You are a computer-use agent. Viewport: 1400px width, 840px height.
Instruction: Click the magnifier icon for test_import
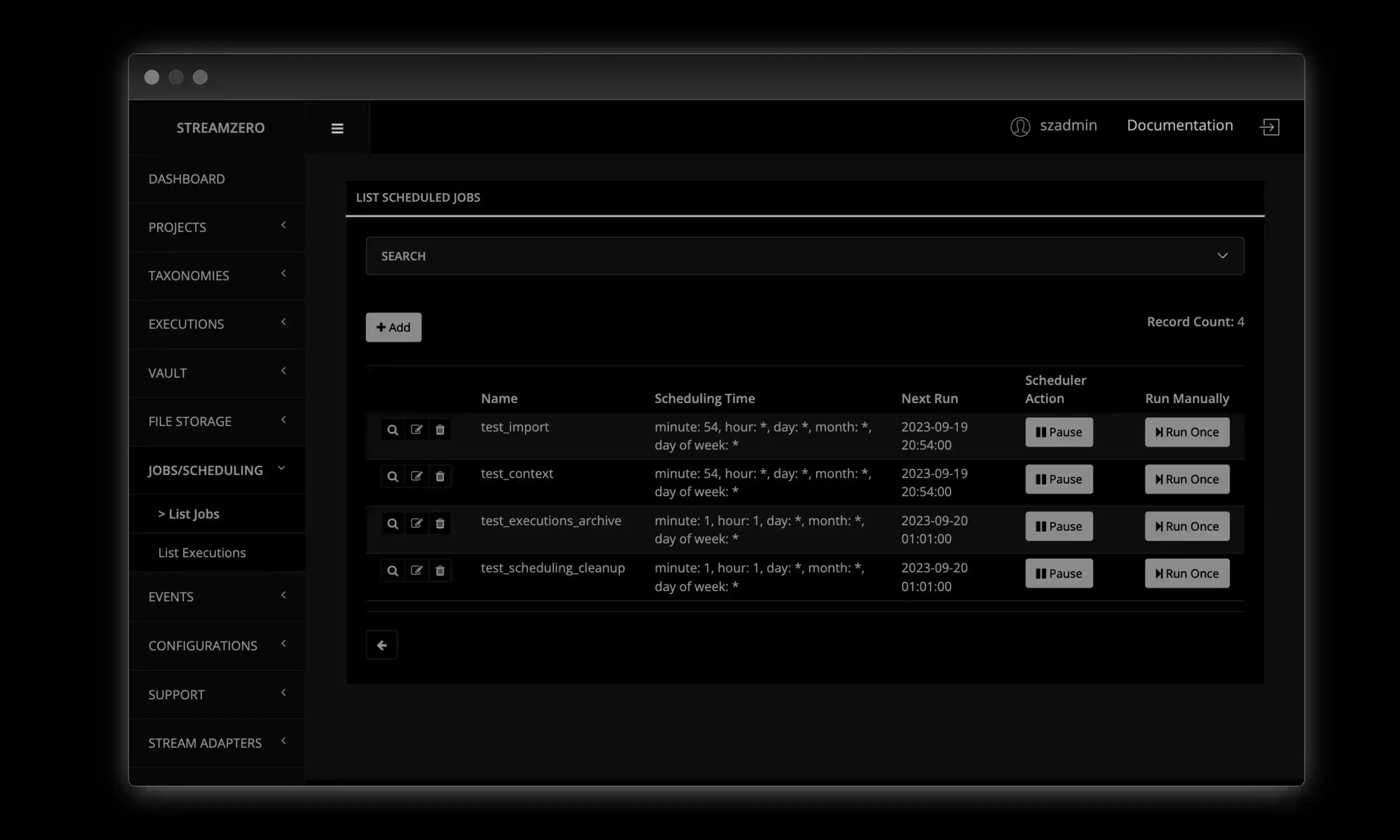tap(392, 430)
